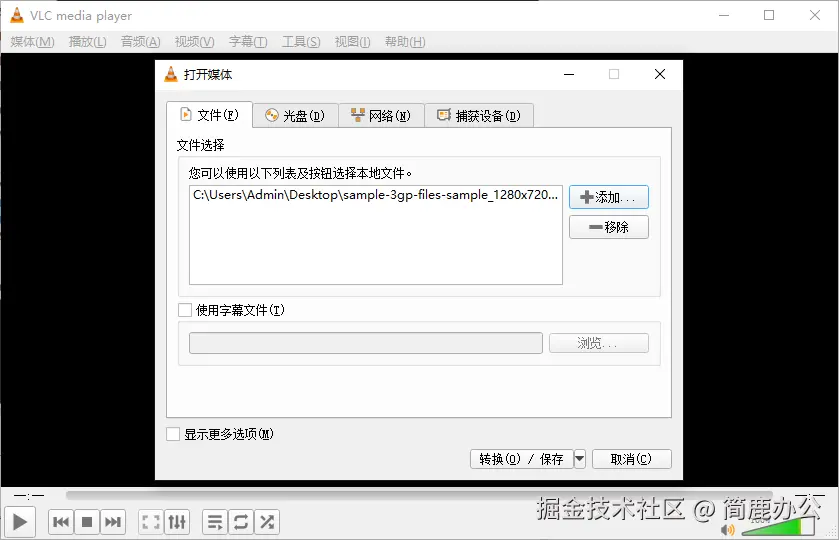Open the 播放(L) menu
The width and height of the screenshot is (839, 540).
pyautogui.click(x=88, y=42)
